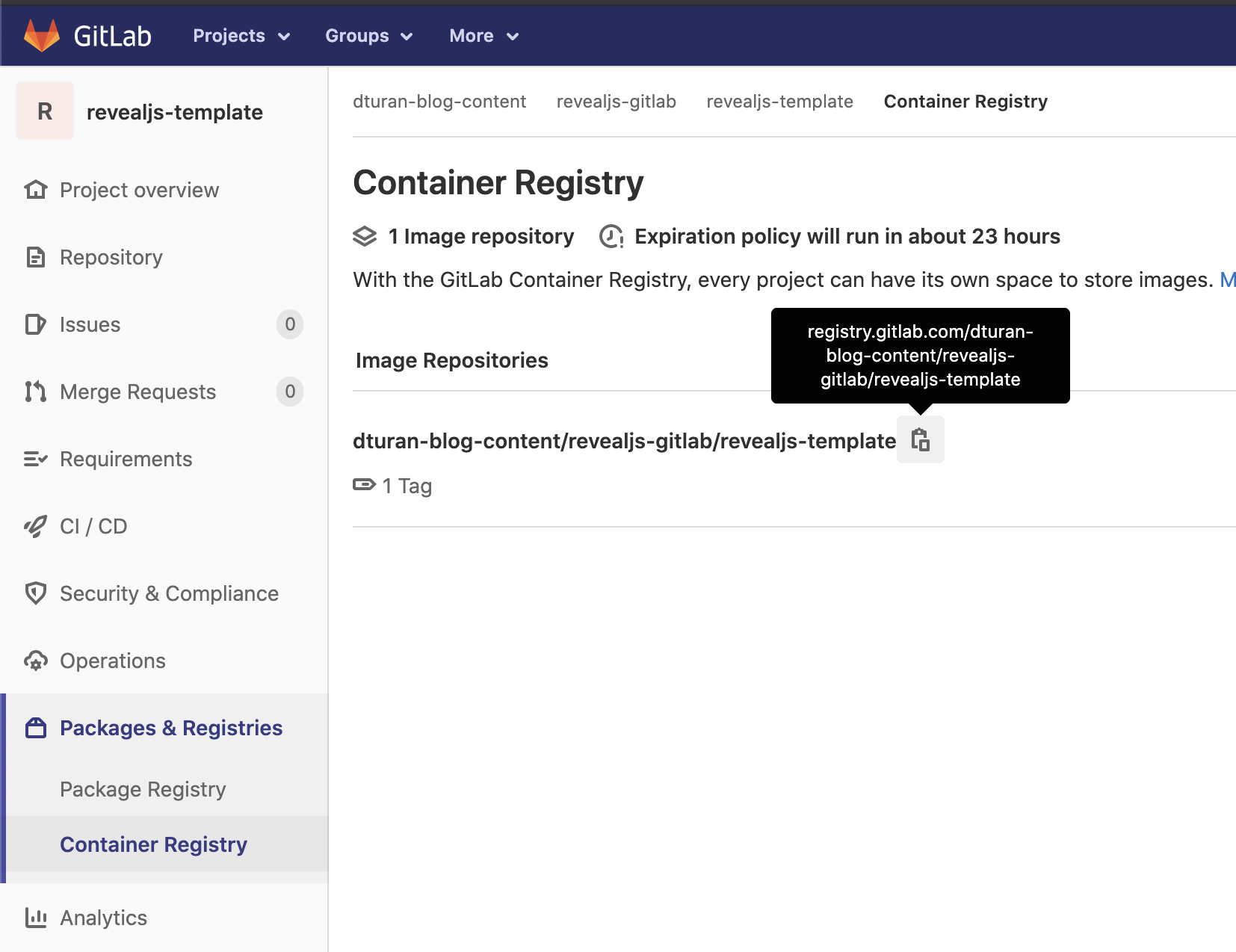This screenshot has width=1236, height=952.
Task: Click the Operations sidebar icon
Action: [35, 661]
